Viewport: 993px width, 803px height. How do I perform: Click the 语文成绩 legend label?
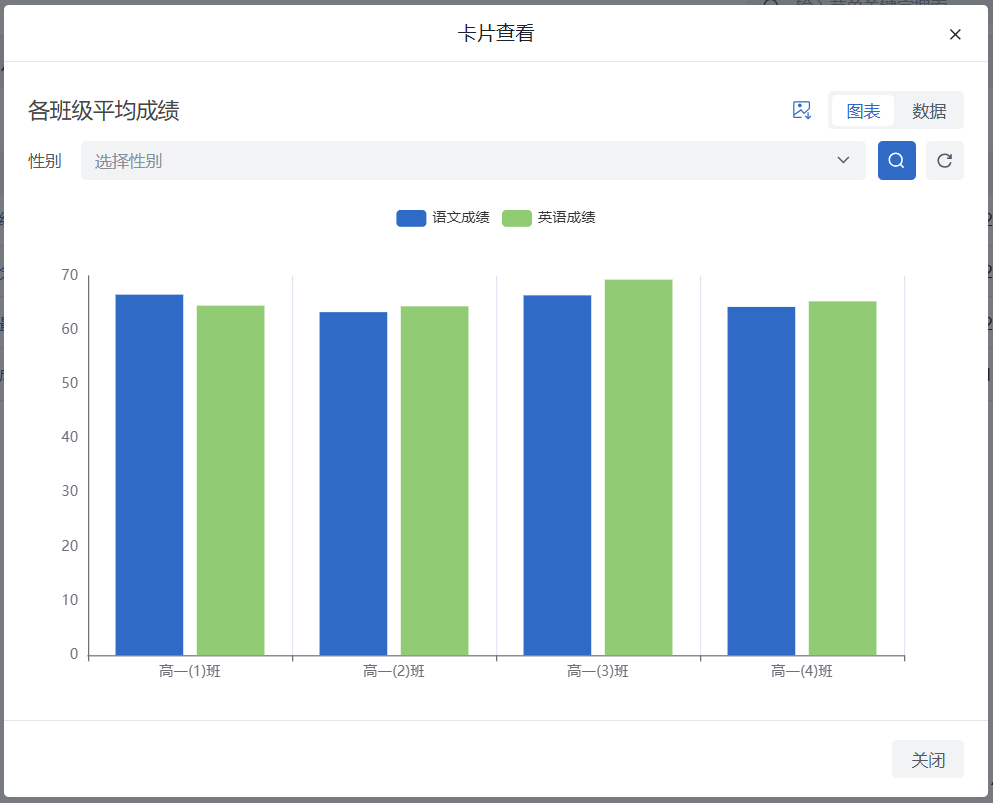point(460,218)
